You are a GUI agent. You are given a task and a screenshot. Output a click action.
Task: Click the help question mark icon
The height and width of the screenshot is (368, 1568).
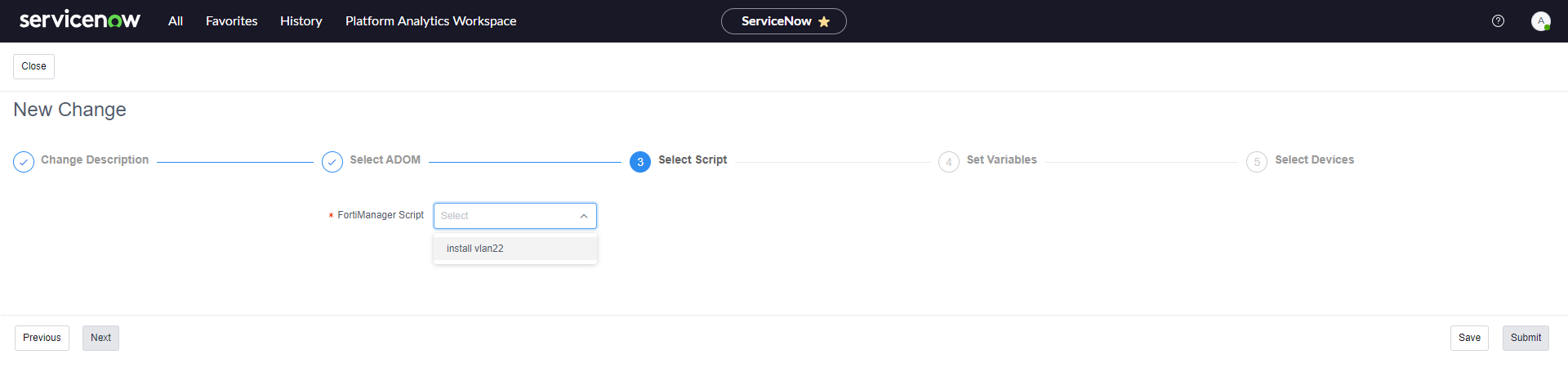(x=1498, y=21)
